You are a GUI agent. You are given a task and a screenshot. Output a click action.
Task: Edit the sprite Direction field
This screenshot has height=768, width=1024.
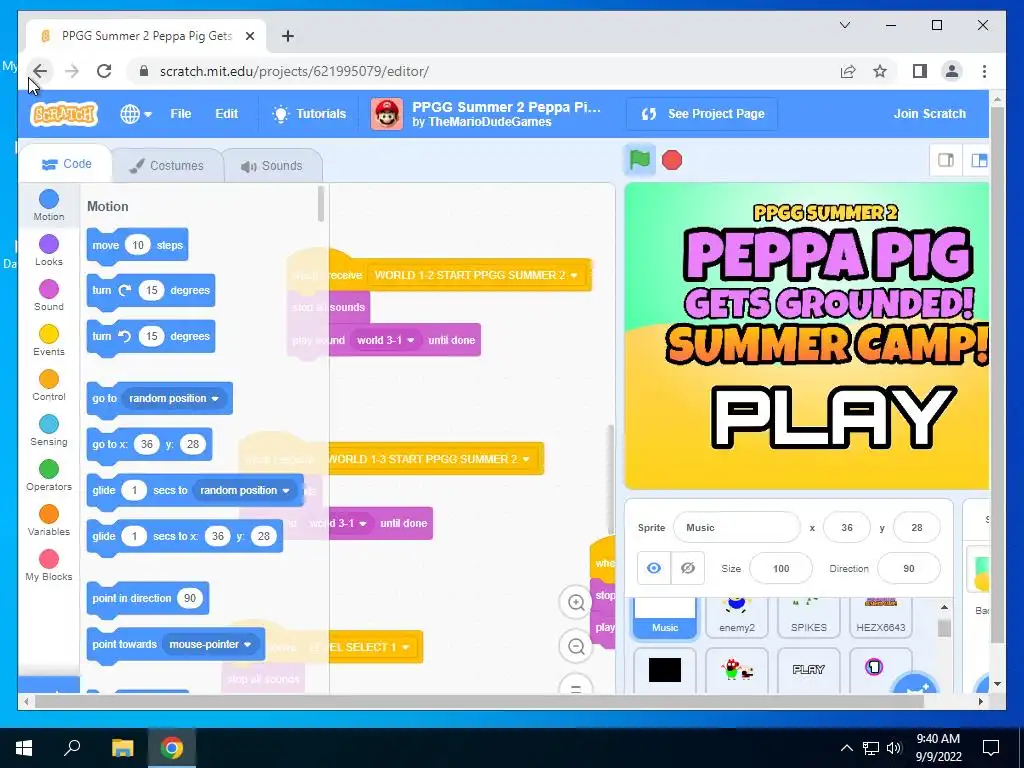click(909, 568)
